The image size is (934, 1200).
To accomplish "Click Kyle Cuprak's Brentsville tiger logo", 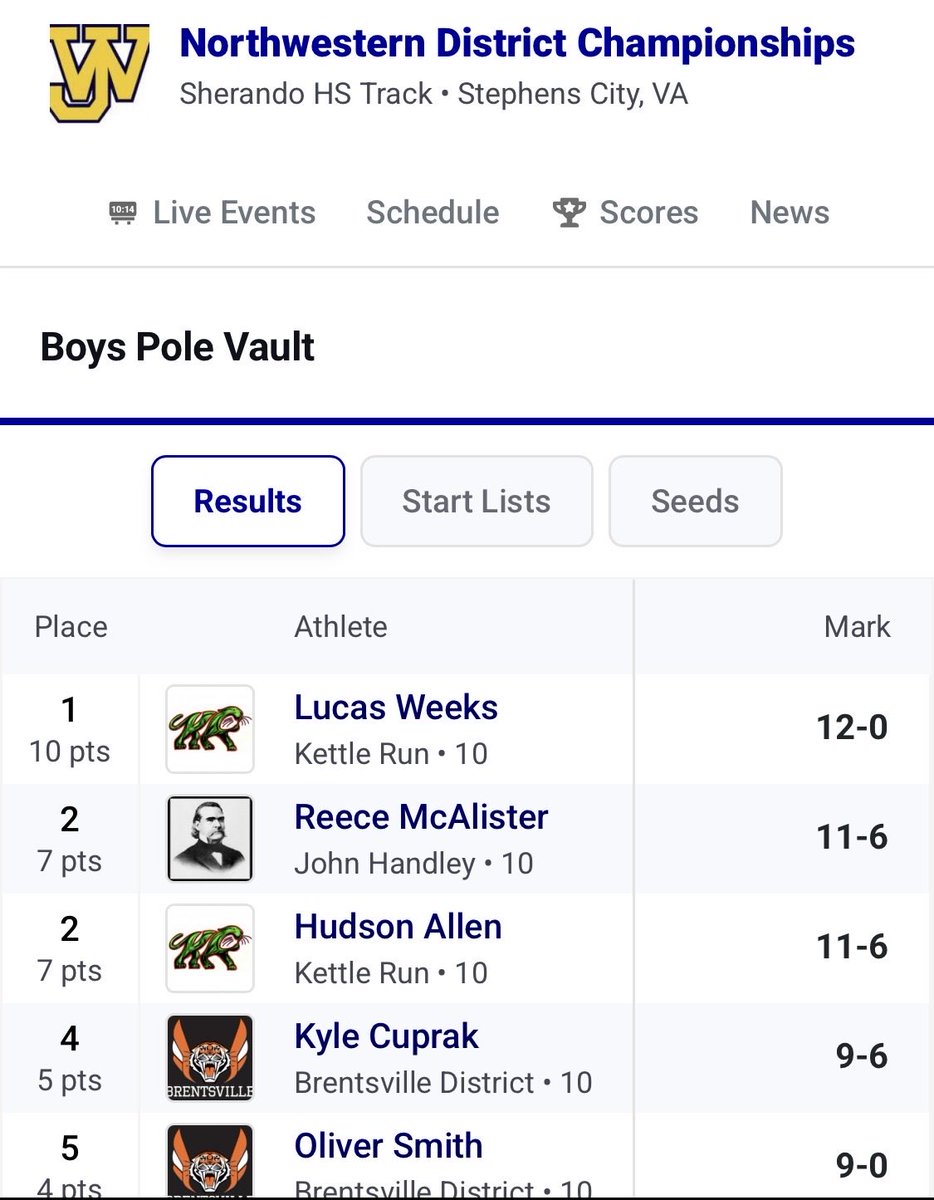I will [x=210, y=1058].
